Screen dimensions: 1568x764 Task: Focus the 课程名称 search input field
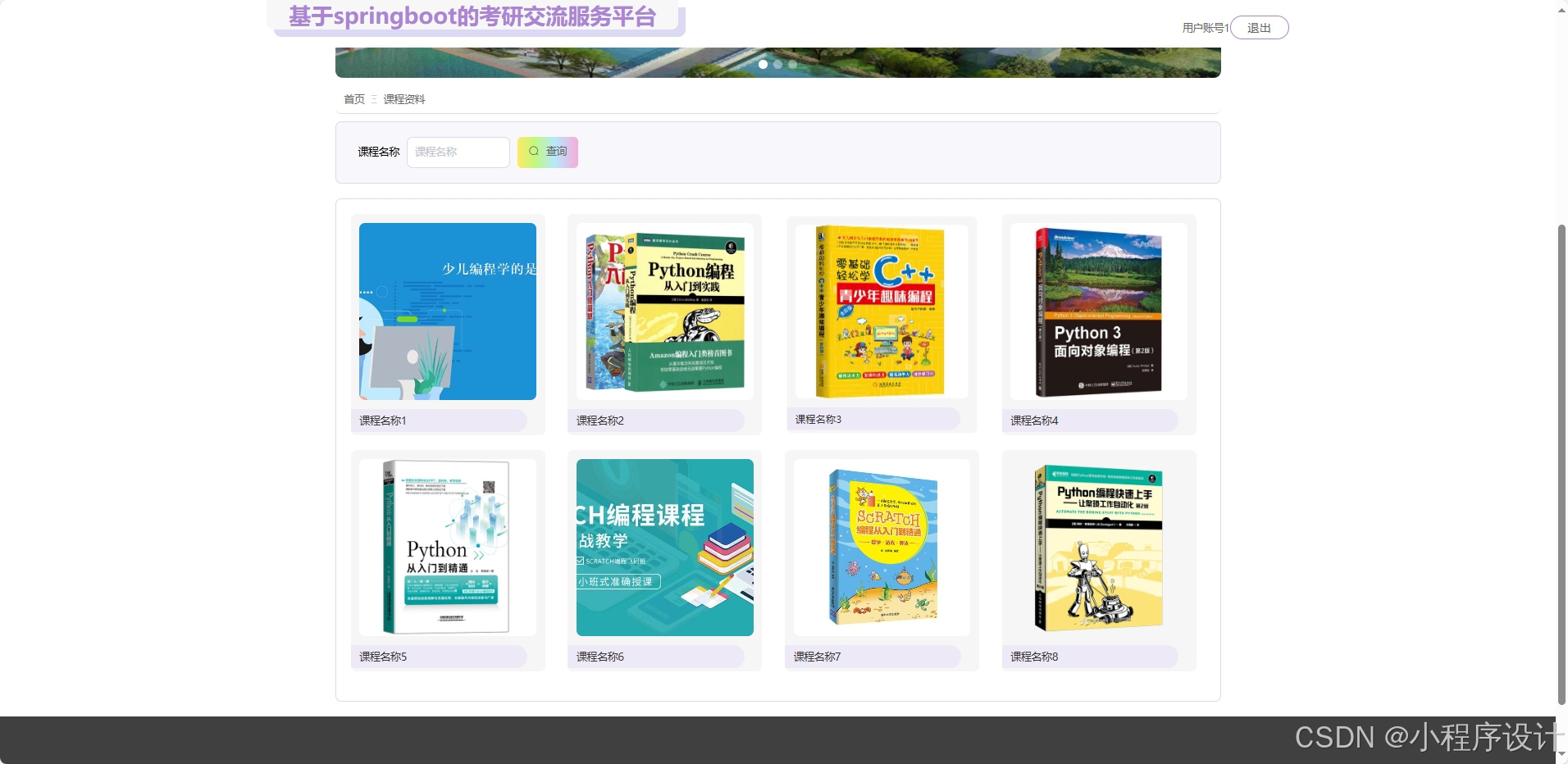coord(458,152)
